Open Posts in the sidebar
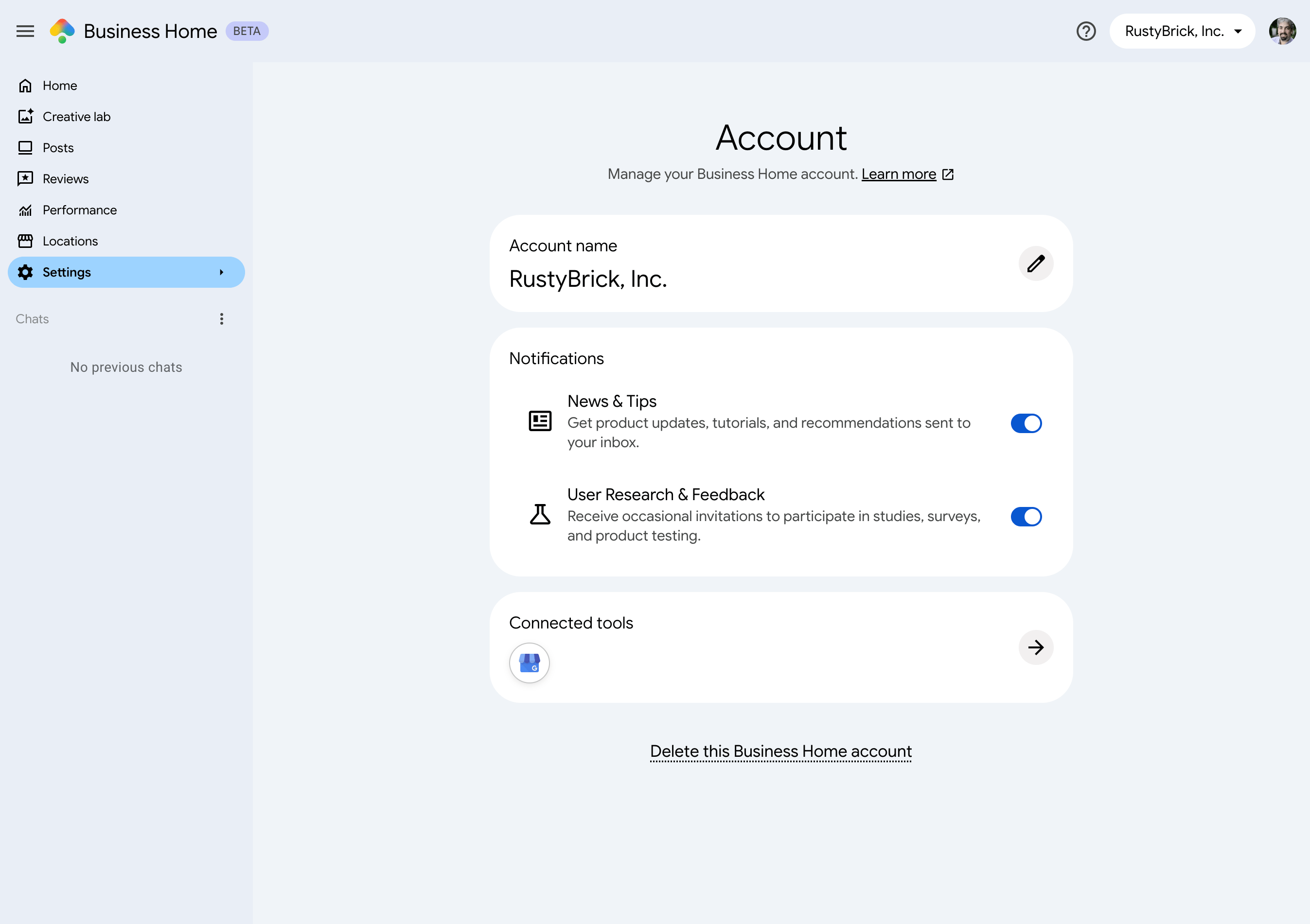1310x924 pixels. click(126, 148)
